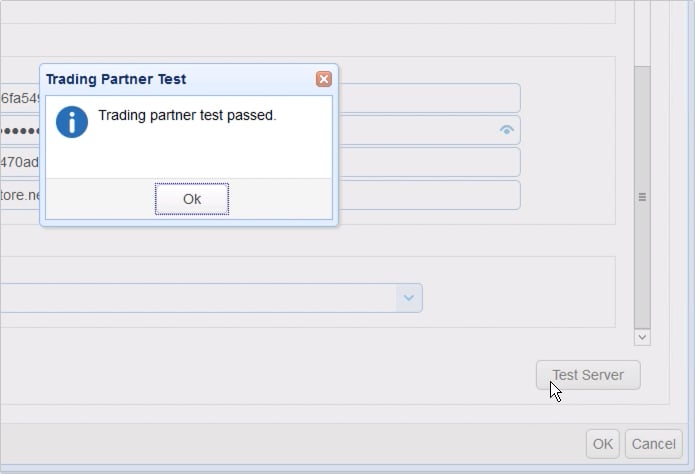The width and height of the screenshot is (695, 474).
Task: Confirm settings with the bottom OK button
Action: pos(602,444)
